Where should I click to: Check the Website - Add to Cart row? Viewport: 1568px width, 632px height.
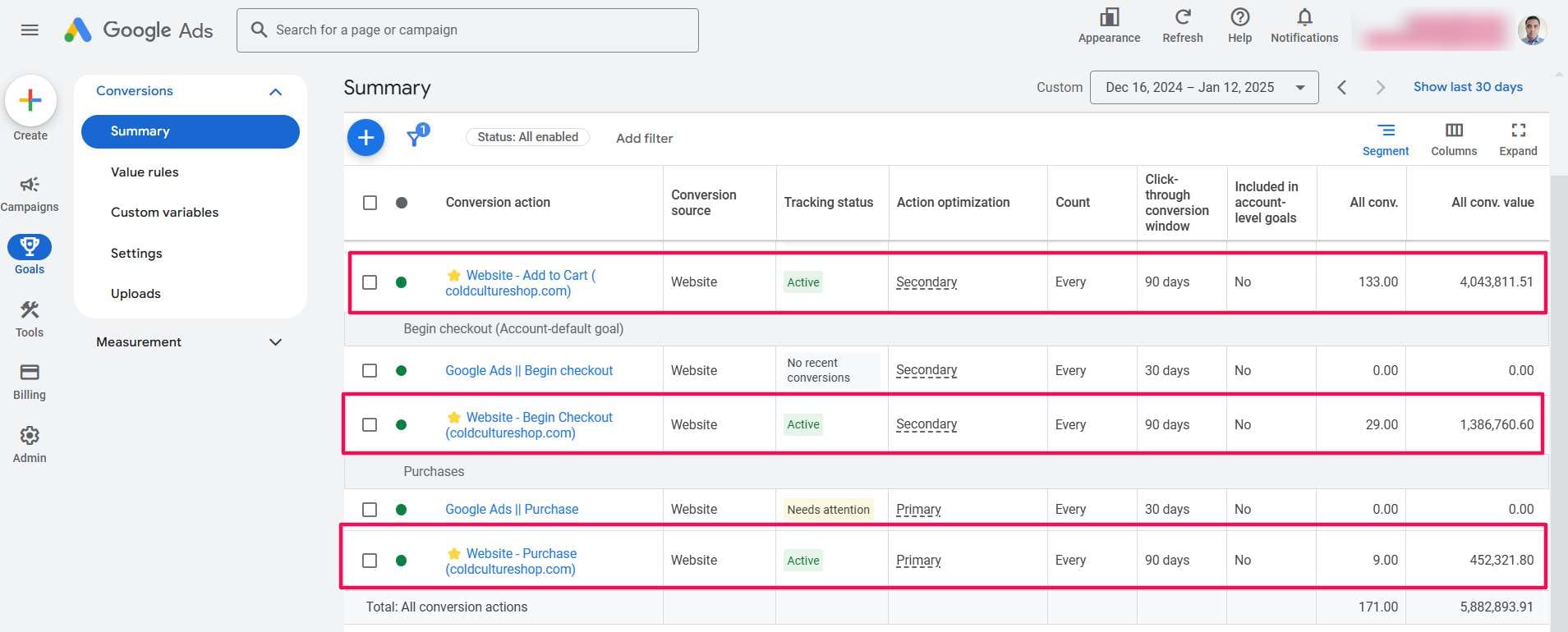click(x=370, y=282)
